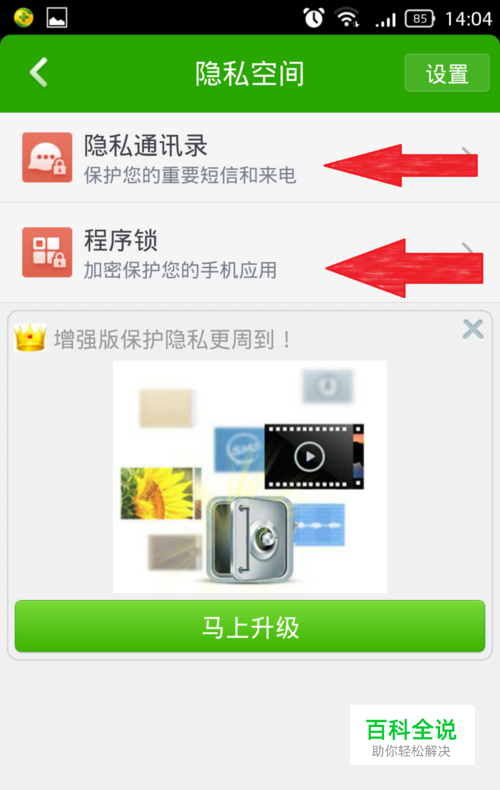Close the upgrade promotion card
Screen dimensions: 500x790
pos(473,330)
